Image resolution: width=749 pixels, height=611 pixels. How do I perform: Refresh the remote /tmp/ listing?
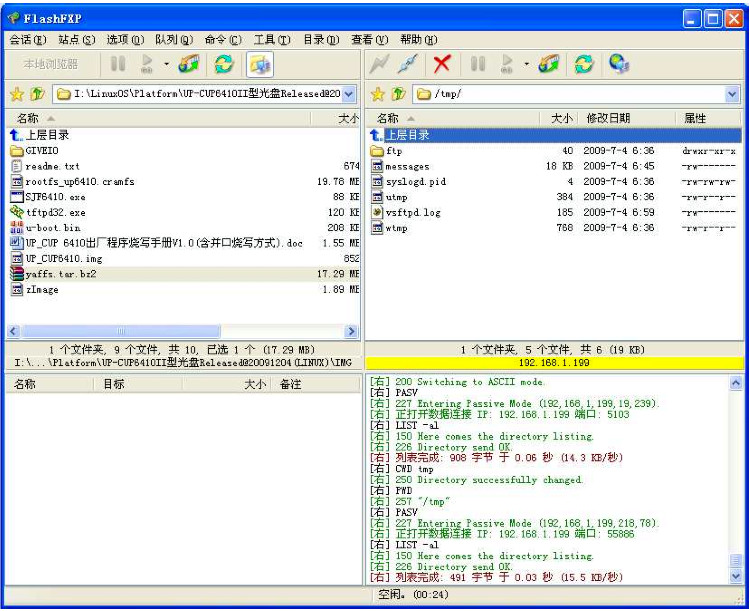click(x=584, y=64)
